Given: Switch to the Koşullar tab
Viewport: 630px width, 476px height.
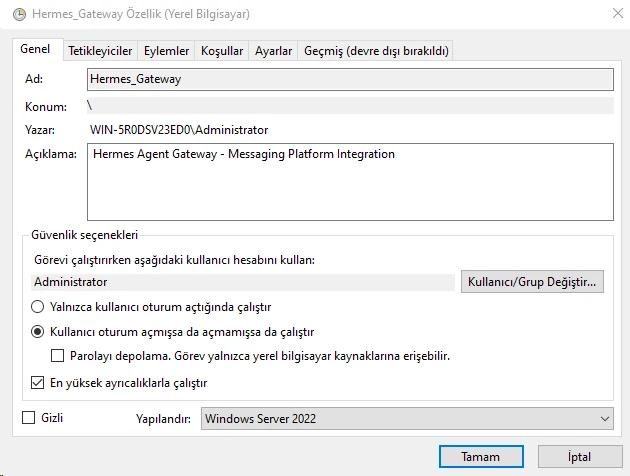Looking at the screenshot, I should pyautogui.click(x=222, y=51).
